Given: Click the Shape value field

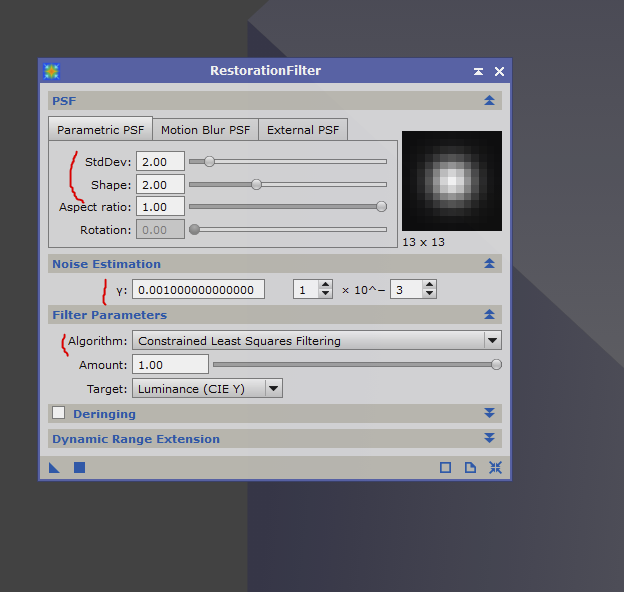Looking at the screenshot, I should [x=160, y=185].
